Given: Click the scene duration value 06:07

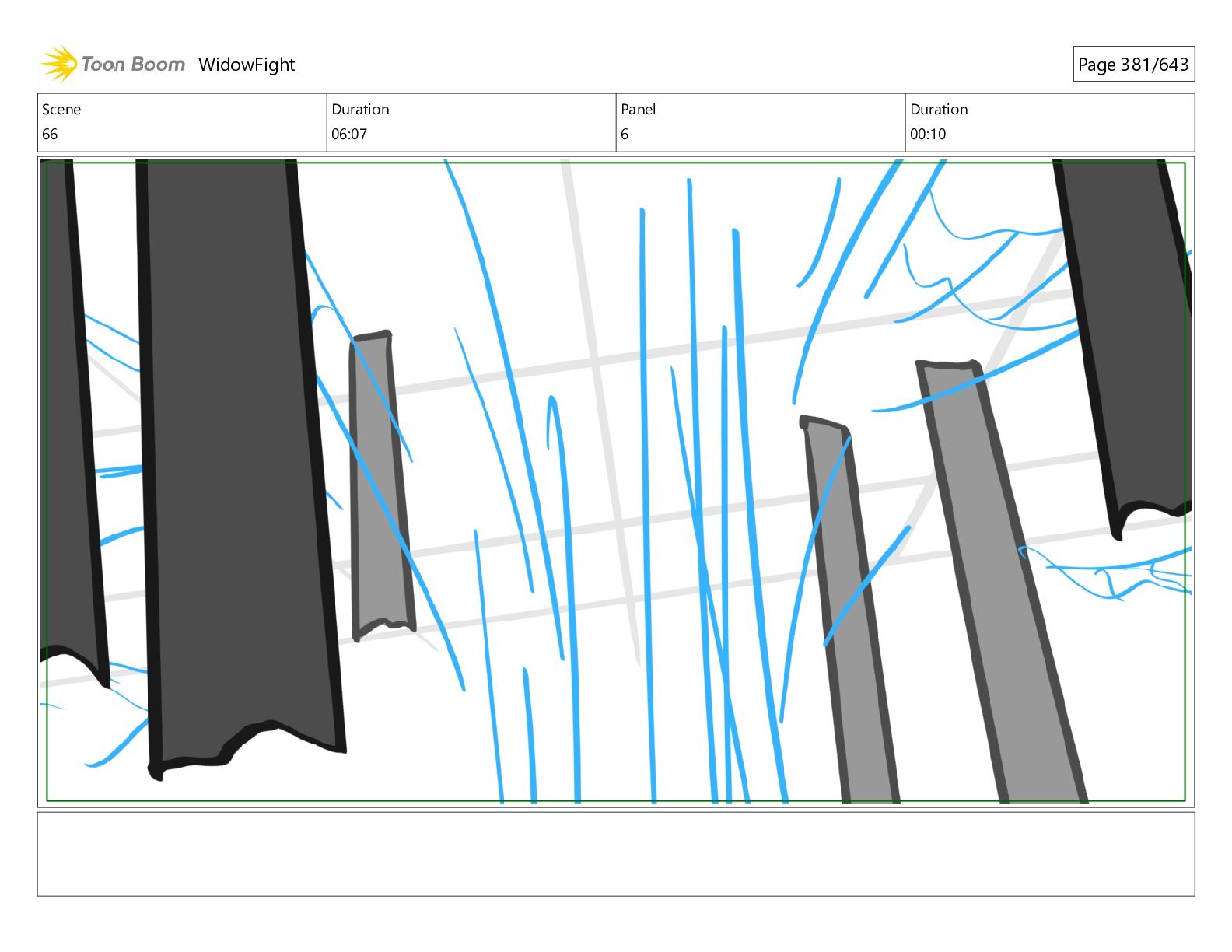Looking at the screenshot, I should point(349,135).
